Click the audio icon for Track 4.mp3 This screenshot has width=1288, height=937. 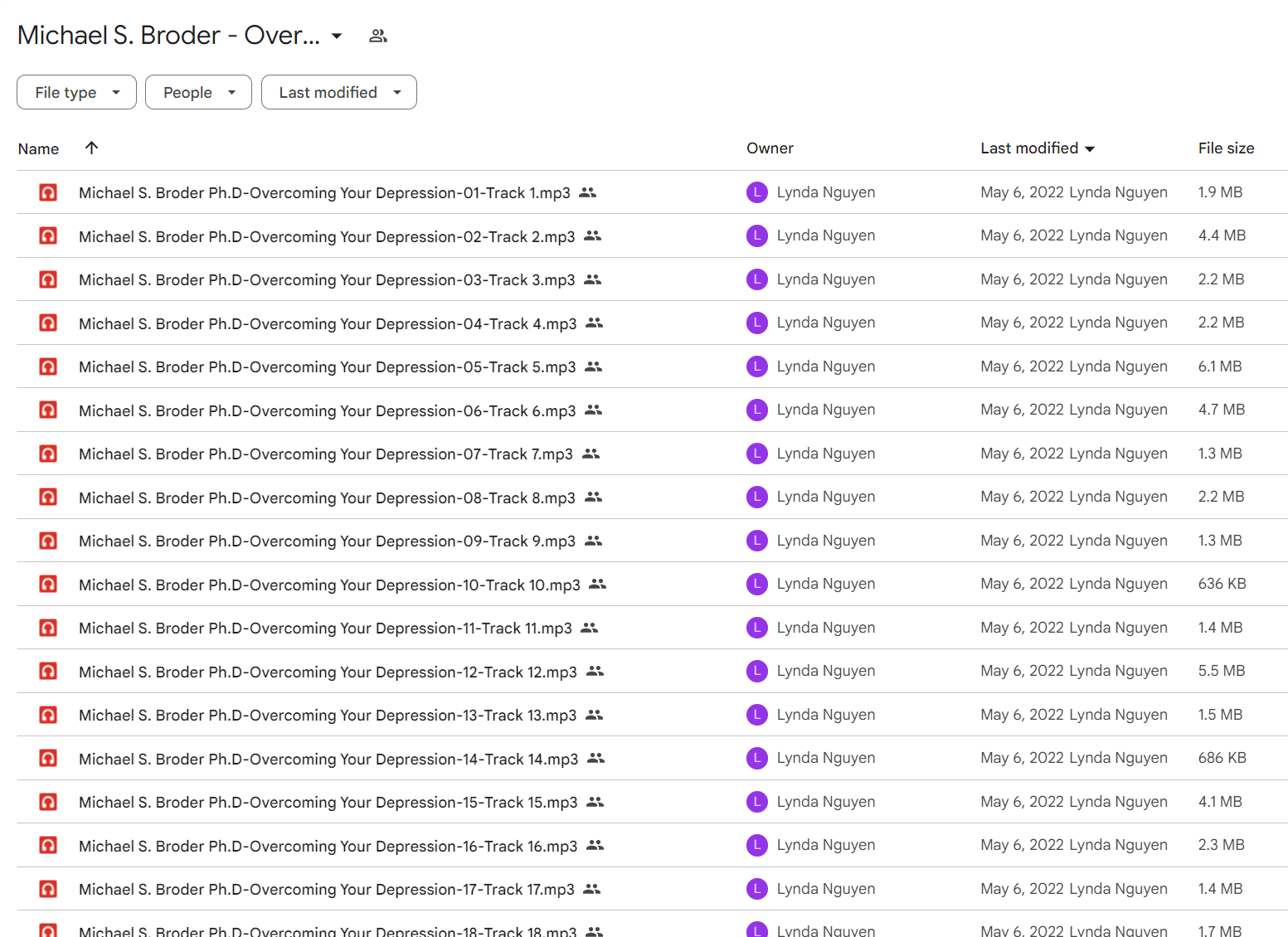click(48, 323)
